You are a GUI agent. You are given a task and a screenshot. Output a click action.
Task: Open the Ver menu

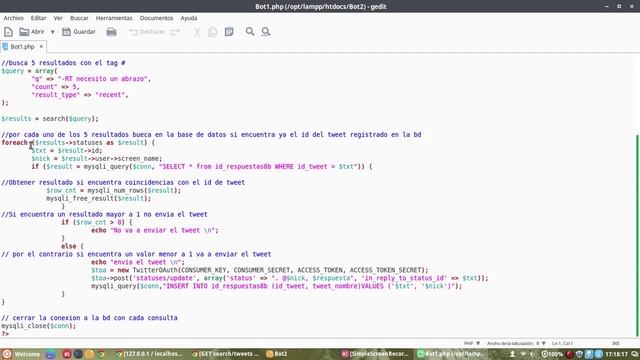[x=58, y=18]
